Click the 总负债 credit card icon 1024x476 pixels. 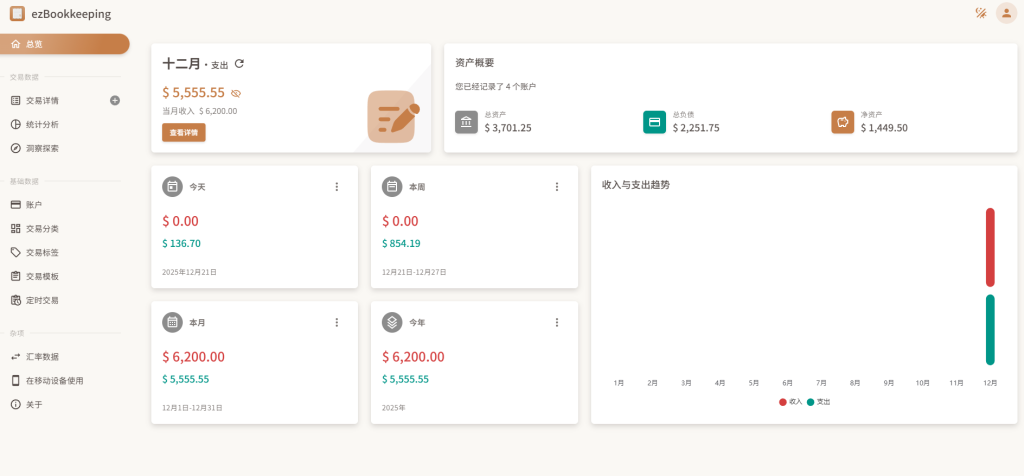654,122
